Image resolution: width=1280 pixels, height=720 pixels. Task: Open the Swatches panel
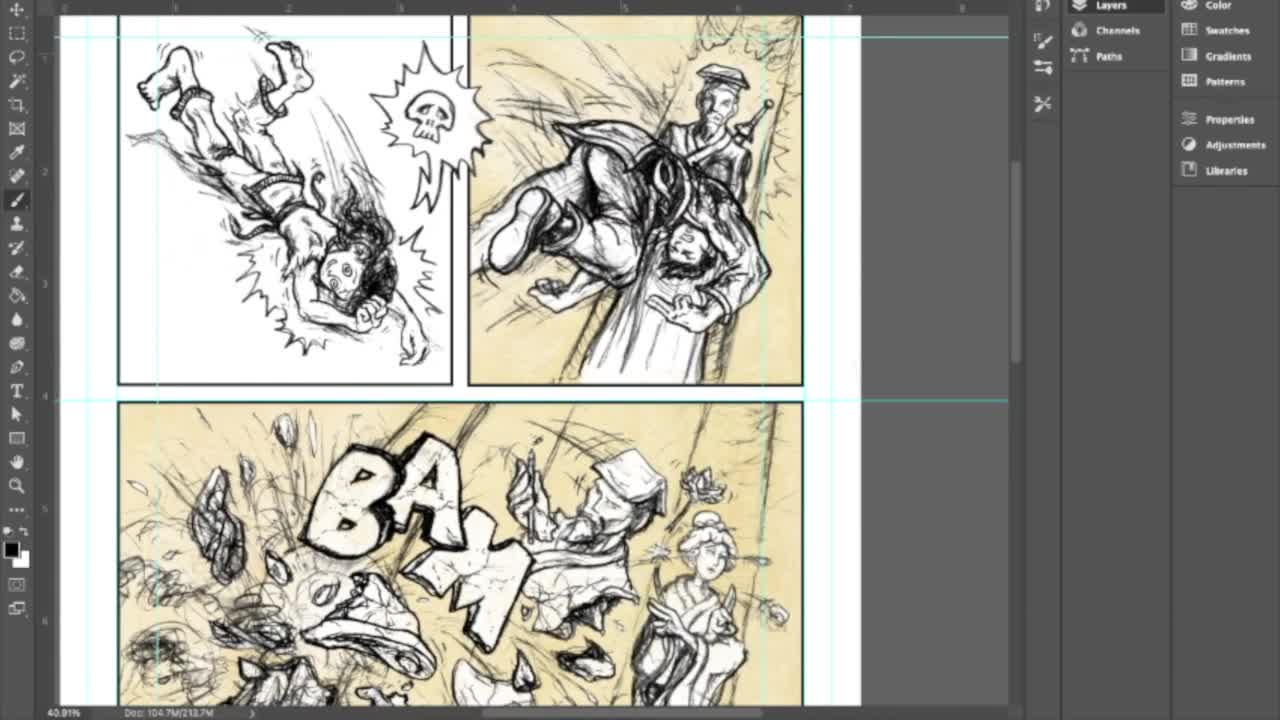[1216, 30]
